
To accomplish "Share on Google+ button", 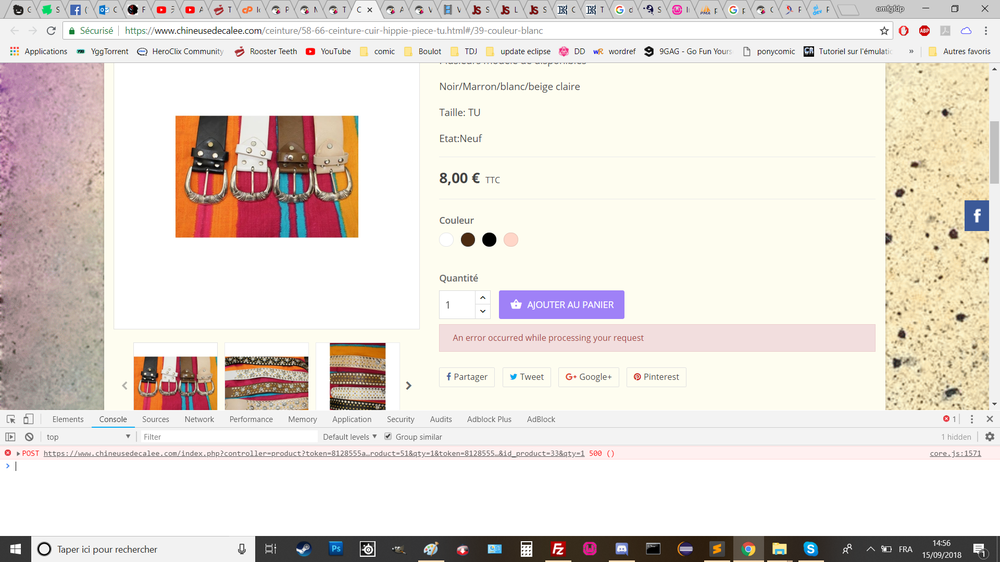I will [x=588, y=377].
